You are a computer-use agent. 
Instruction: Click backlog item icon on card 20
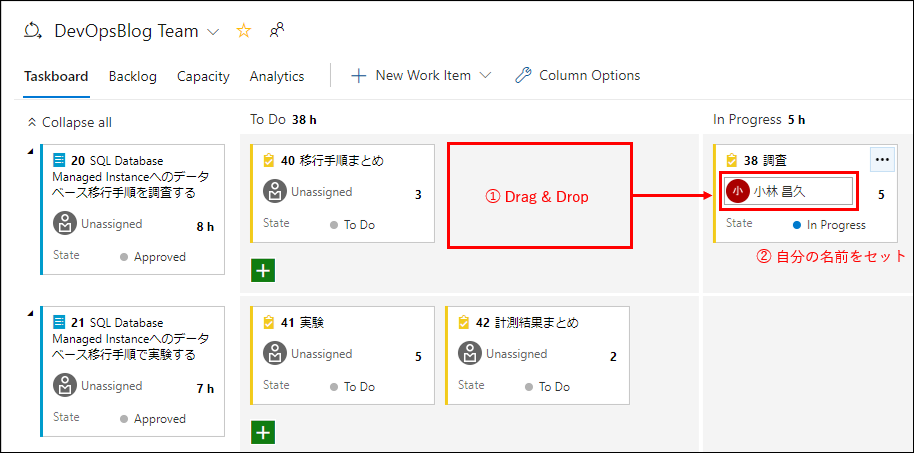(x=59, y=160)
